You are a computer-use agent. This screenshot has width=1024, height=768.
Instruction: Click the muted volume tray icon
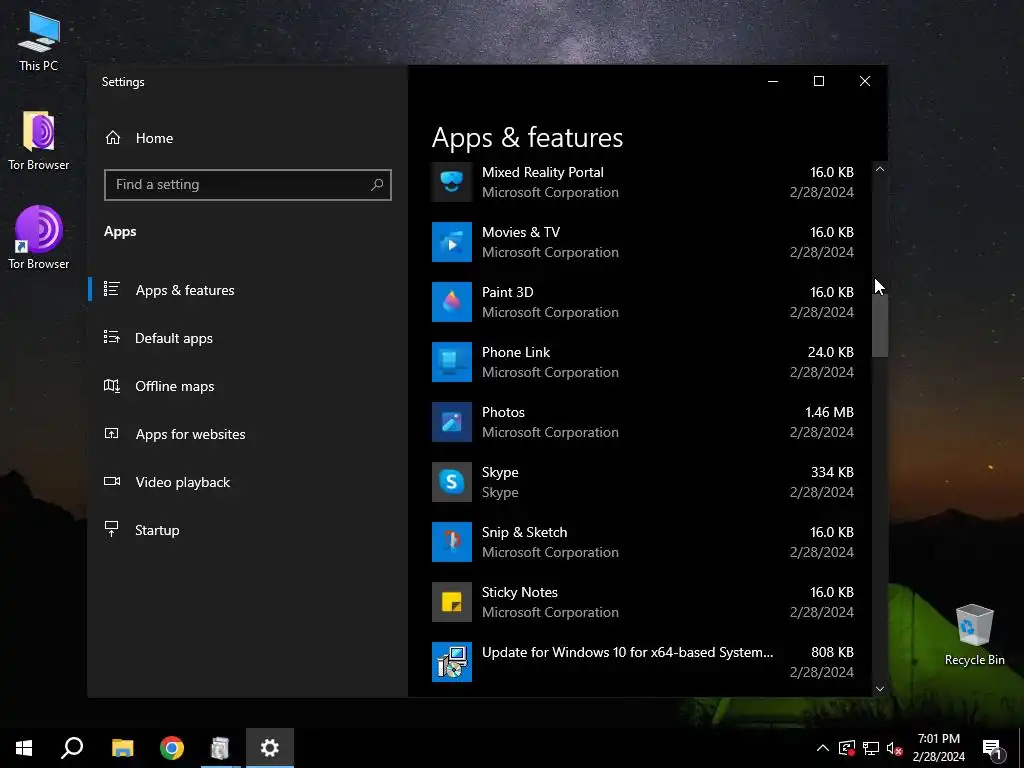point(895,748)
